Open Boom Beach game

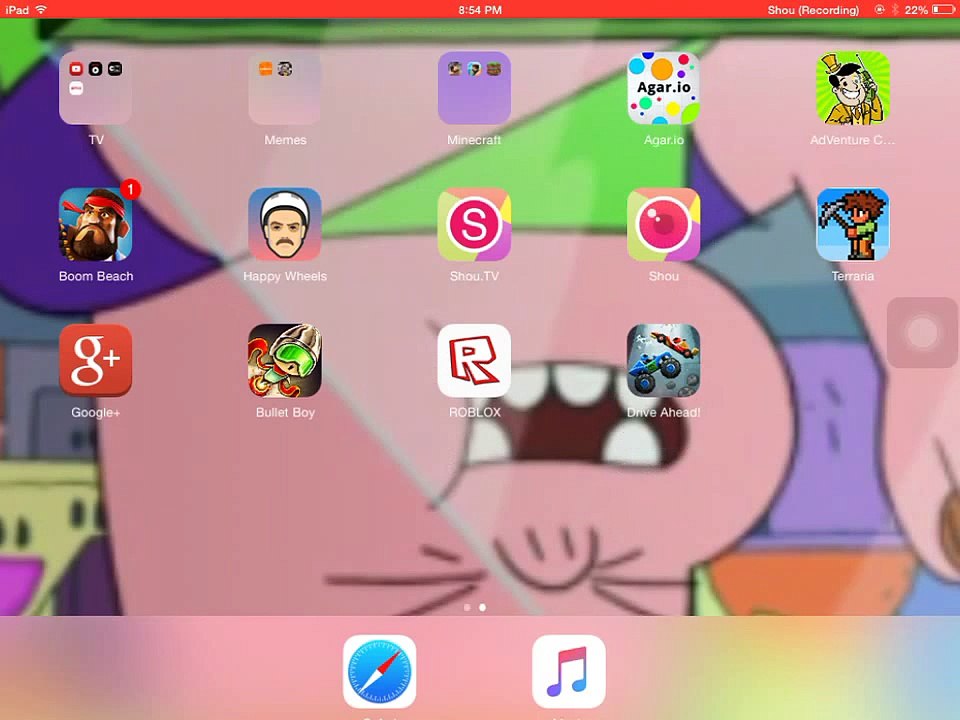pyautogui.click(x=96, y=225)
